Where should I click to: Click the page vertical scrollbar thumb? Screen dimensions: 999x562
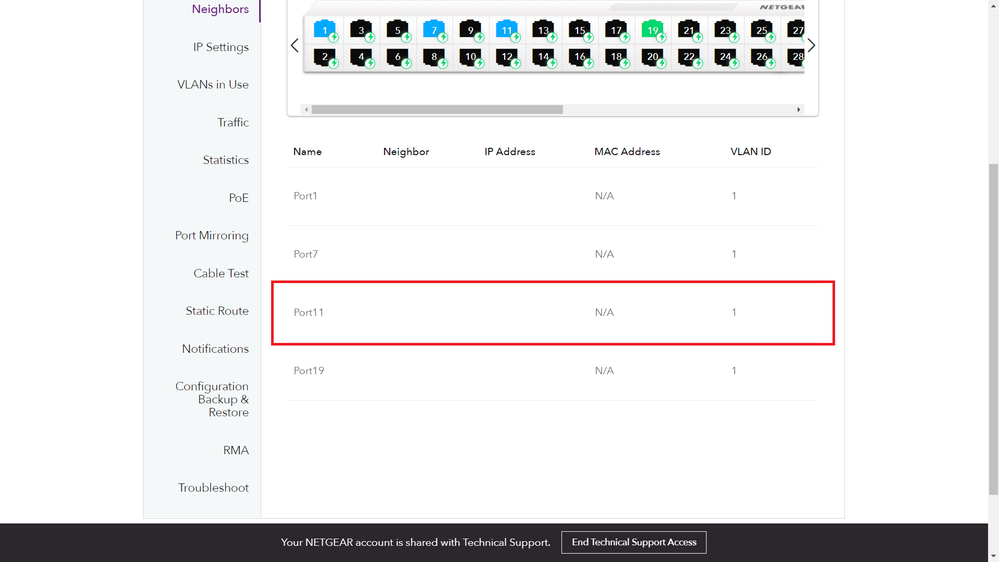[x=993, y=329]
